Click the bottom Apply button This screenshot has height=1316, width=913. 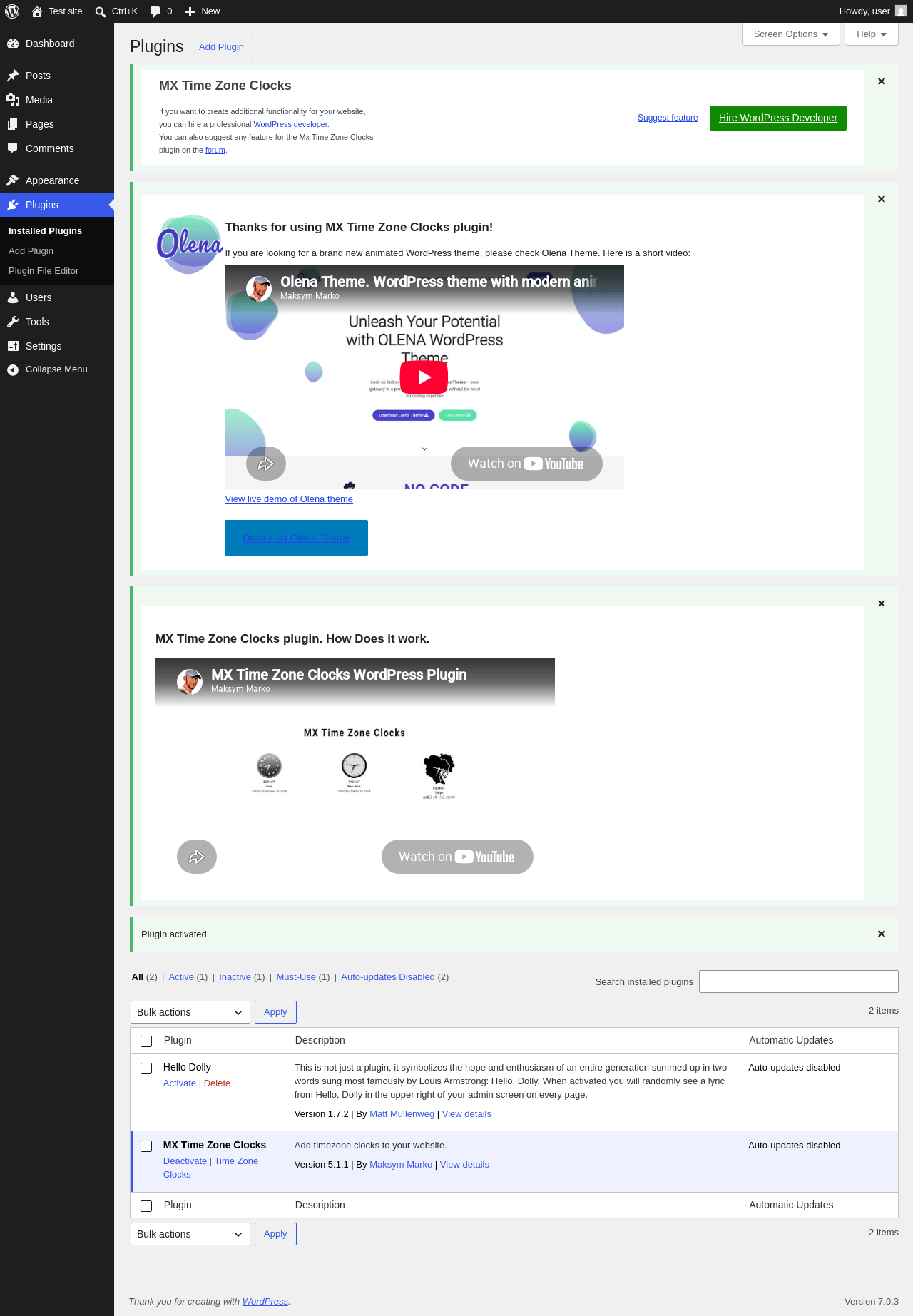tap(275, 1234)
